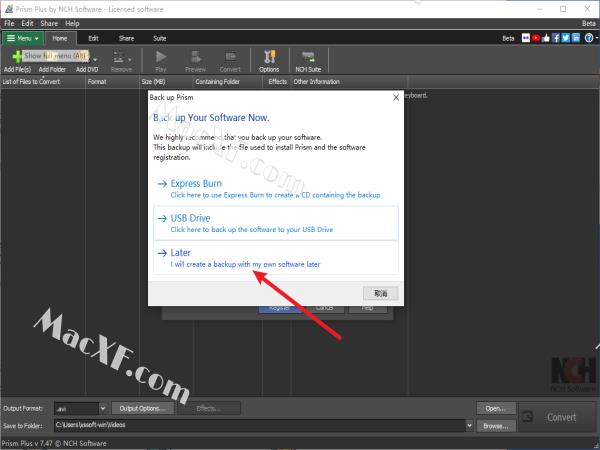Expand the Save to Folder dropdown arrow

pyautogui.click(x=470, y=425)
